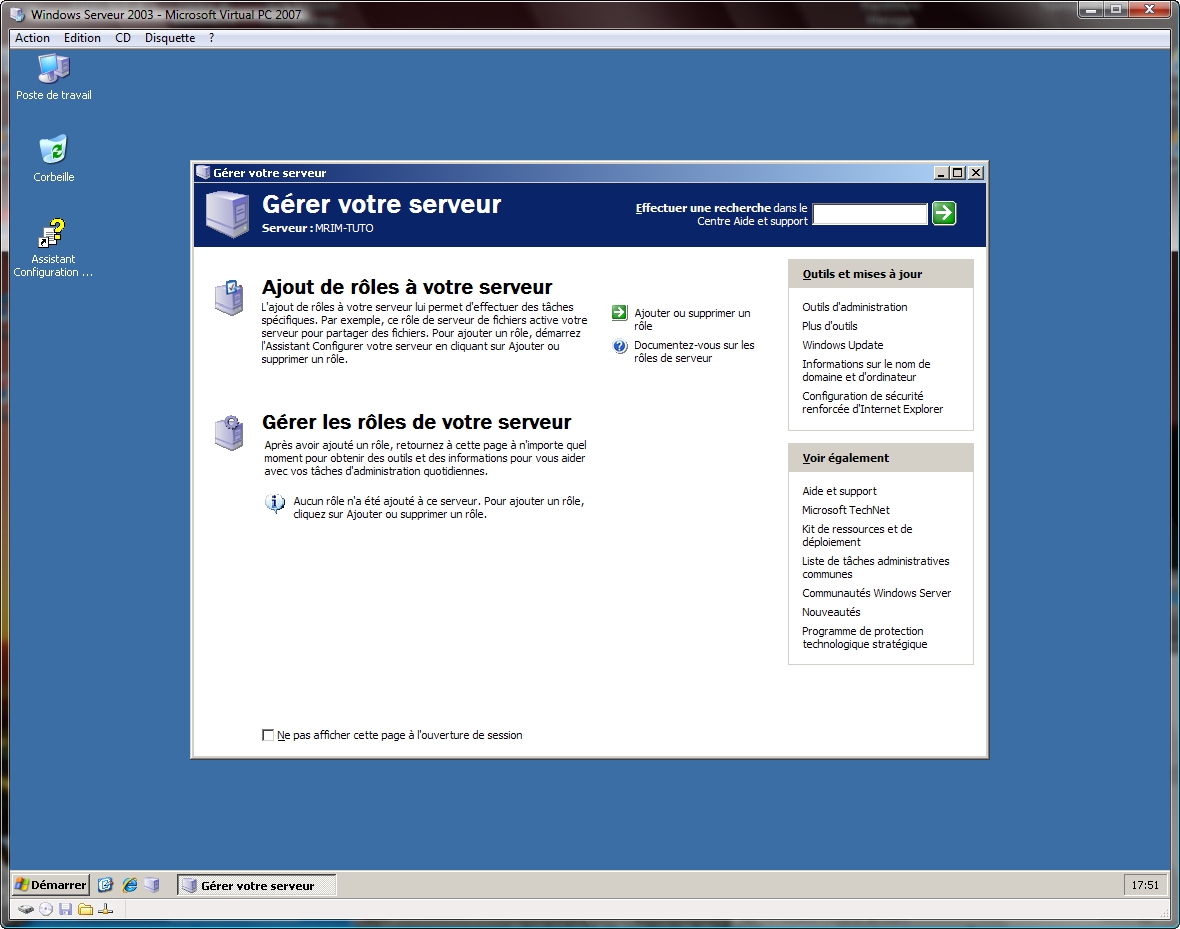Click the server quick launch icon
The width and height of the screenshot is (1180, 929).
152,885
